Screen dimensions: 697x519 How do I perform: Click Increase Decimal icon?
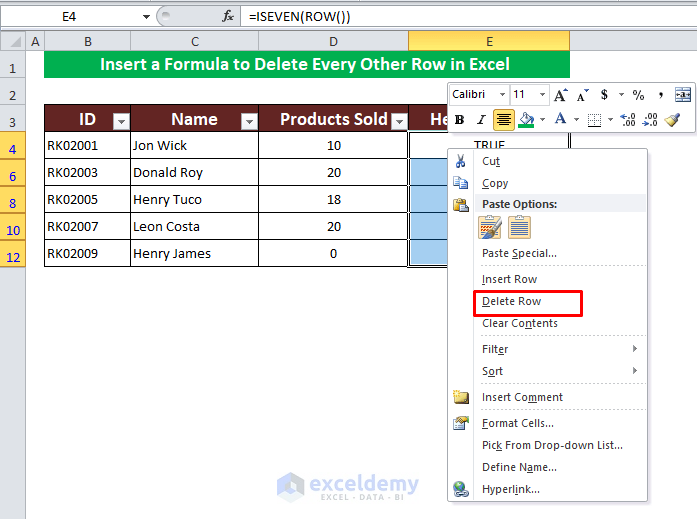[x=628, y=120]
